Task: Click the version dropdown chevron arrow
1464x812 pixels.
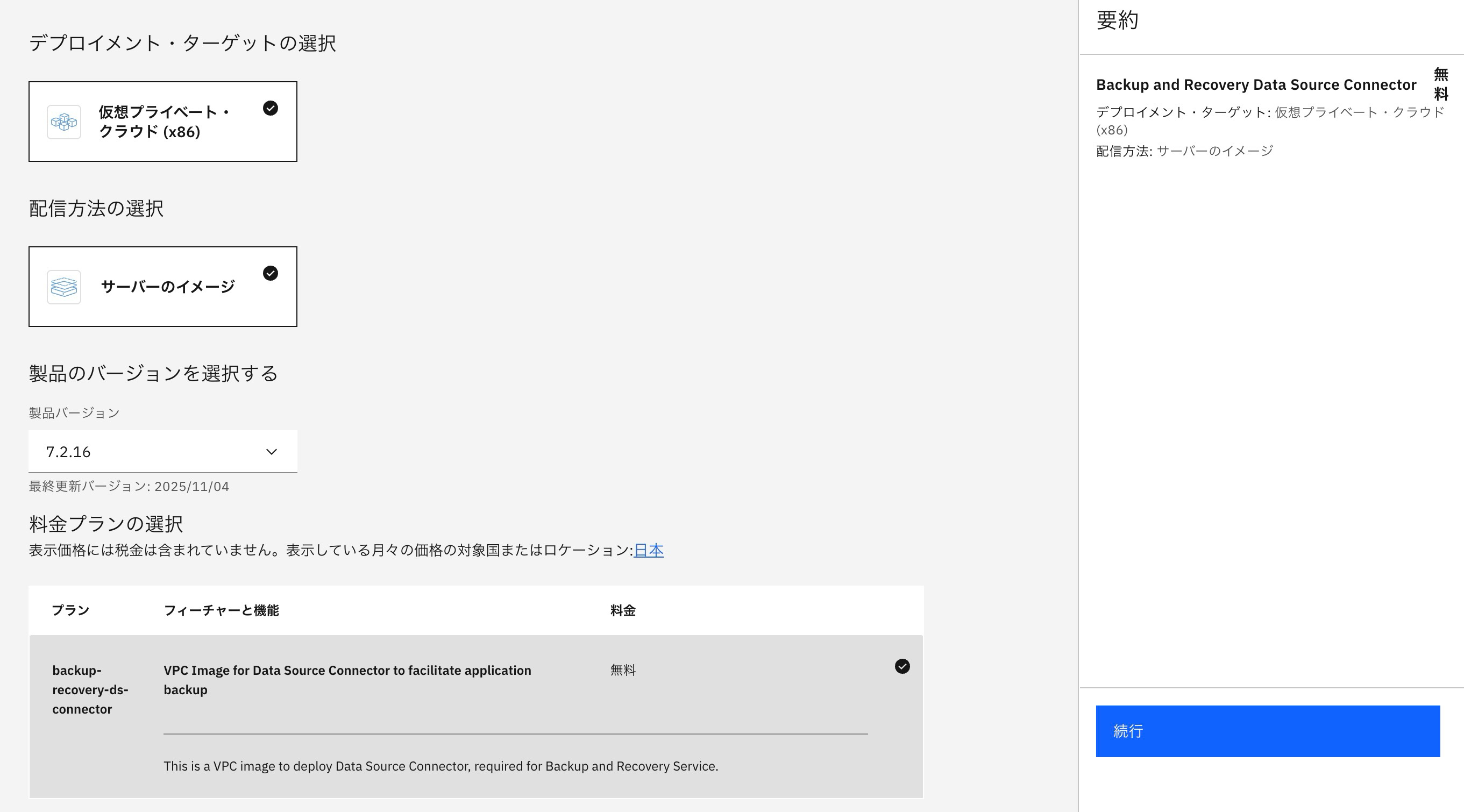Action: click(x=272, y=452)
